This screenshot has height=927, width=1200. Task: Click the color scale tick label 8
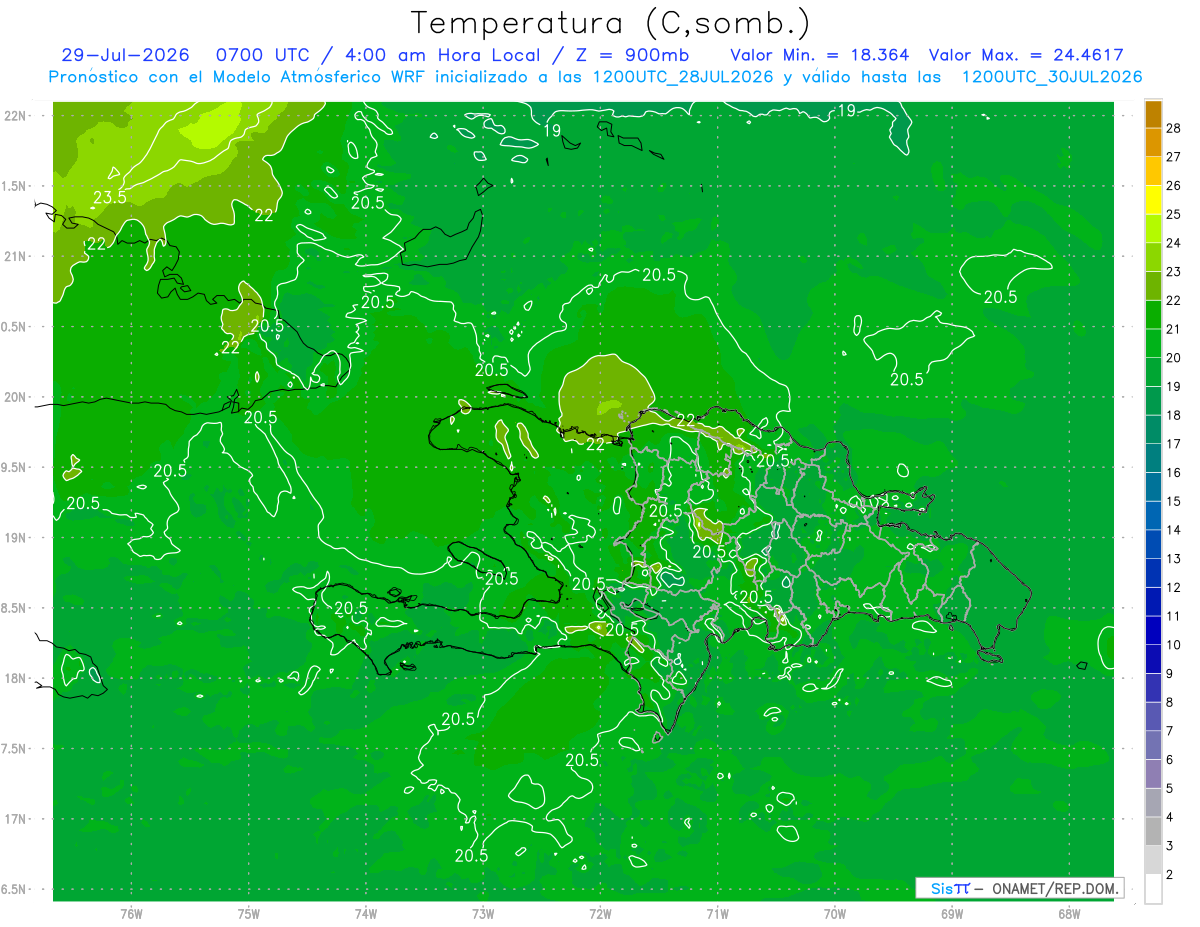(x=1170, y=702)
